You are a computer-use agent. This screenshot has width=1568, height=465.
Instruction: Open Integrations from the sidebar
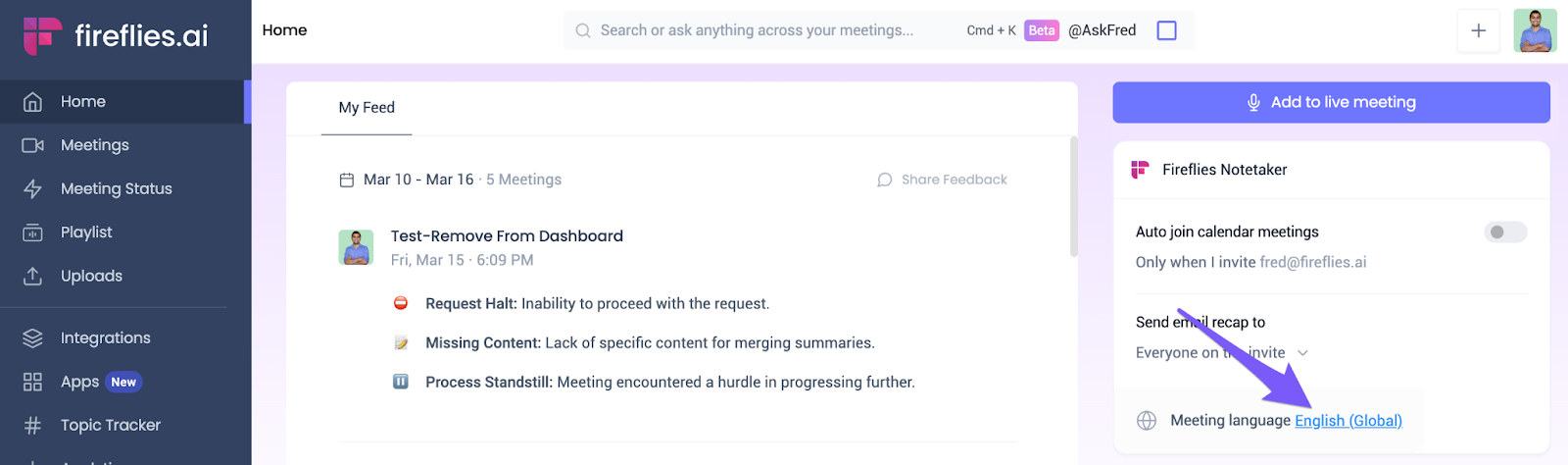105,337
